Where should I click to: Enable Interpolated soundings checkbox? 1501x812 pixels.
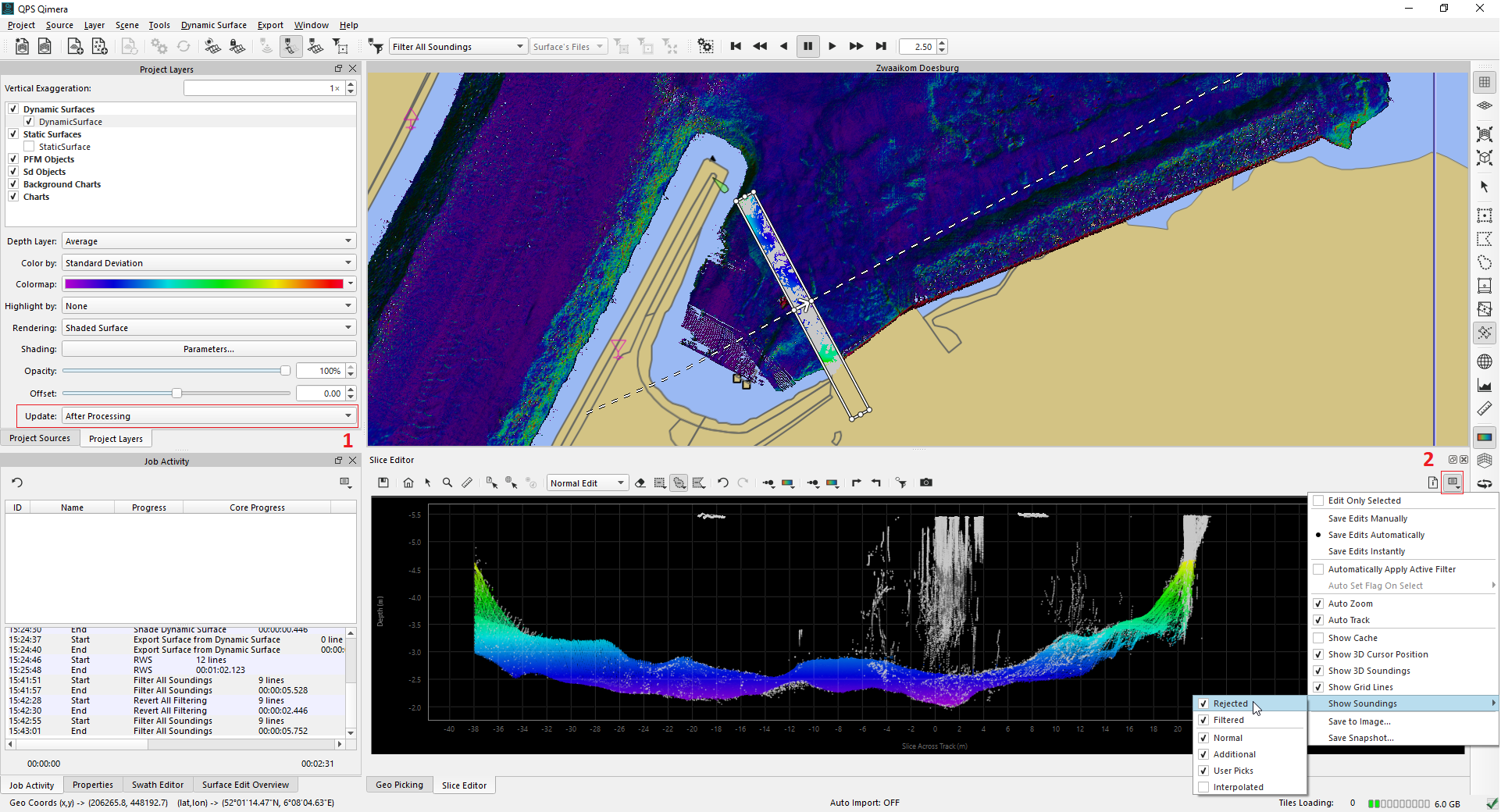pyautogui.click(x=1203, y=787)
